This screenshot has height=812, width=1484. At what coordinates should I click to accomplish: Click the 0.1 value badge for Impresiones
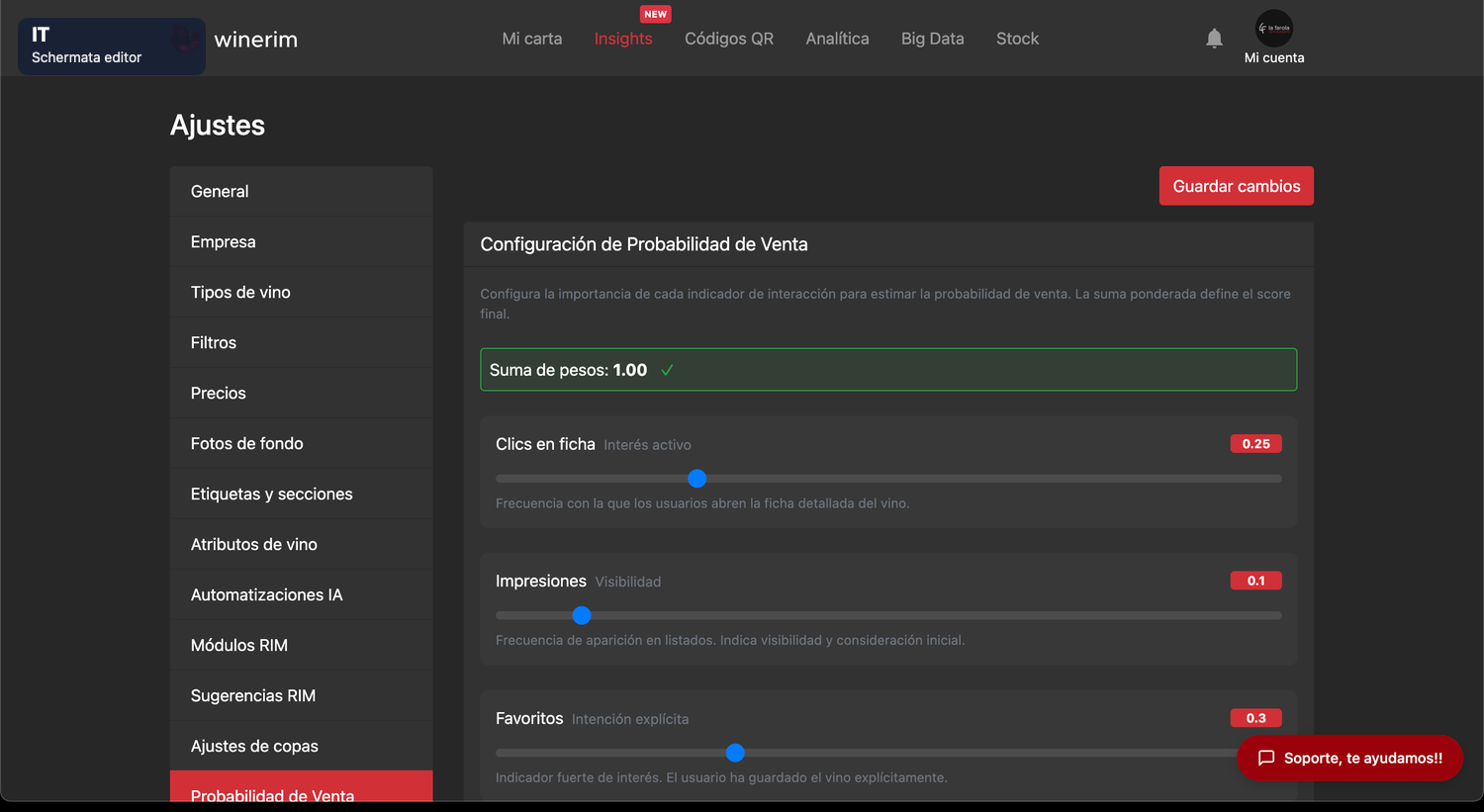click(x=1255, y=581)
